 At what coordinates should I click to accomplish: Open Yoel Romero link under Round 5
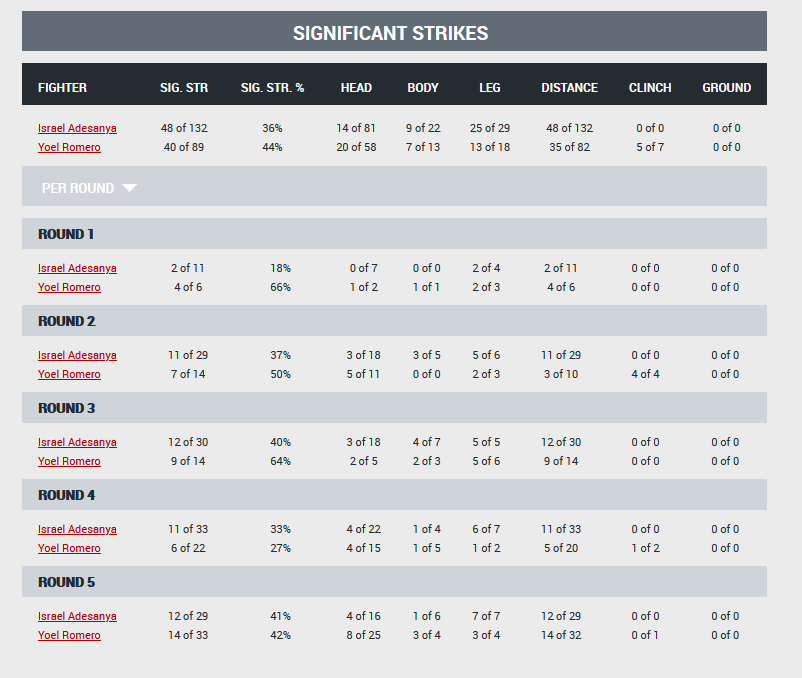pyautogui.click(x=69, y=635)
